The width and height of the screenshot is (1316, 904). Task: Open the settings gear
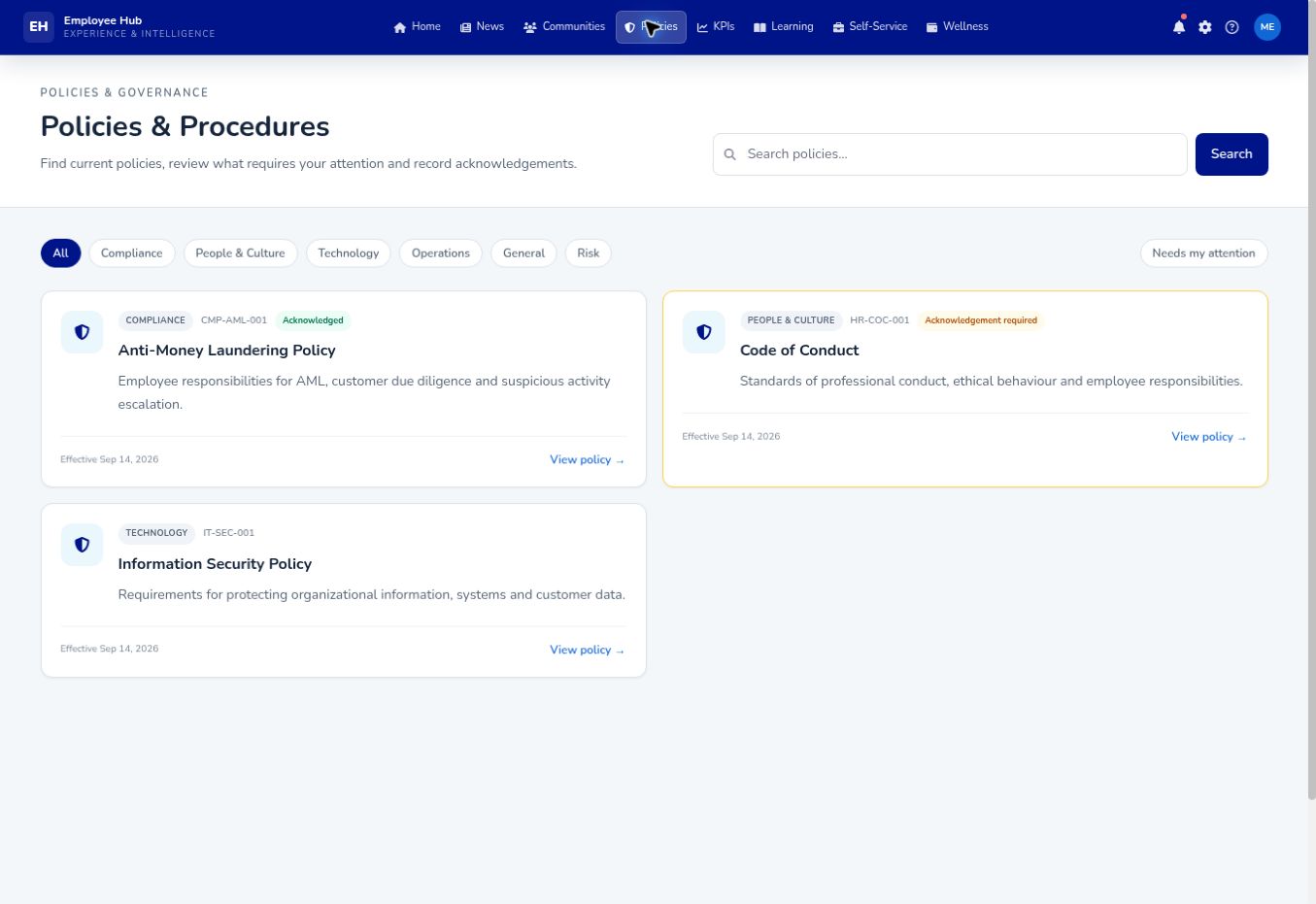[x=1205, y=27]
